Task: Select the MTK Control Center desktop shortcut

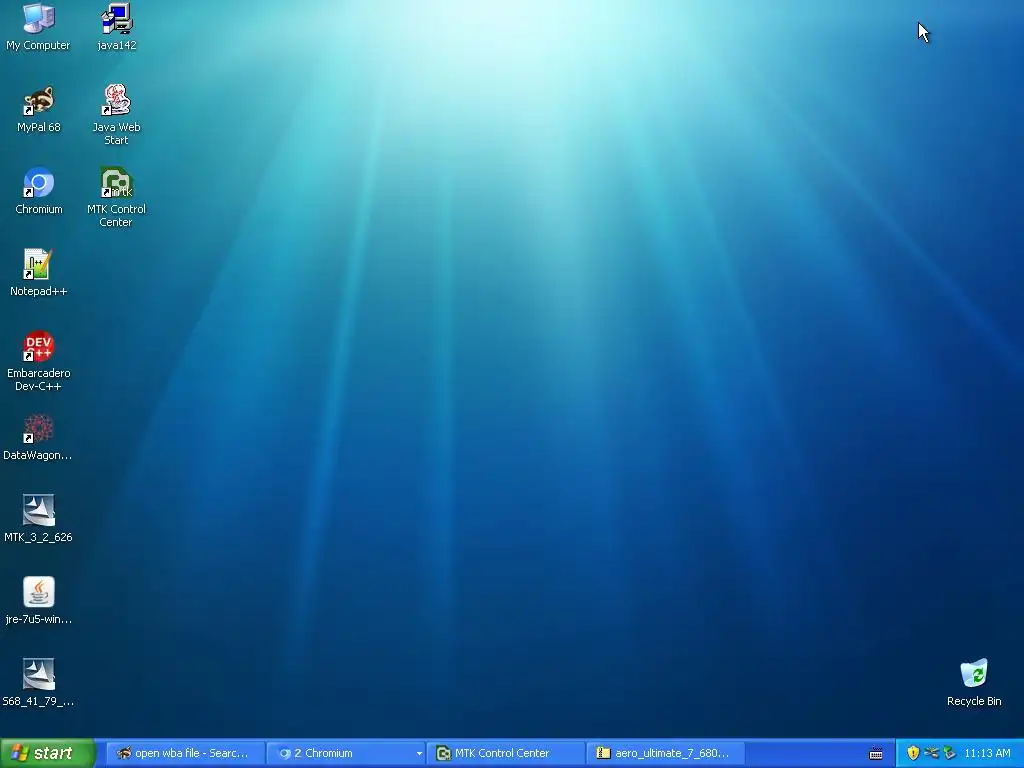Action: coord(116,197)
